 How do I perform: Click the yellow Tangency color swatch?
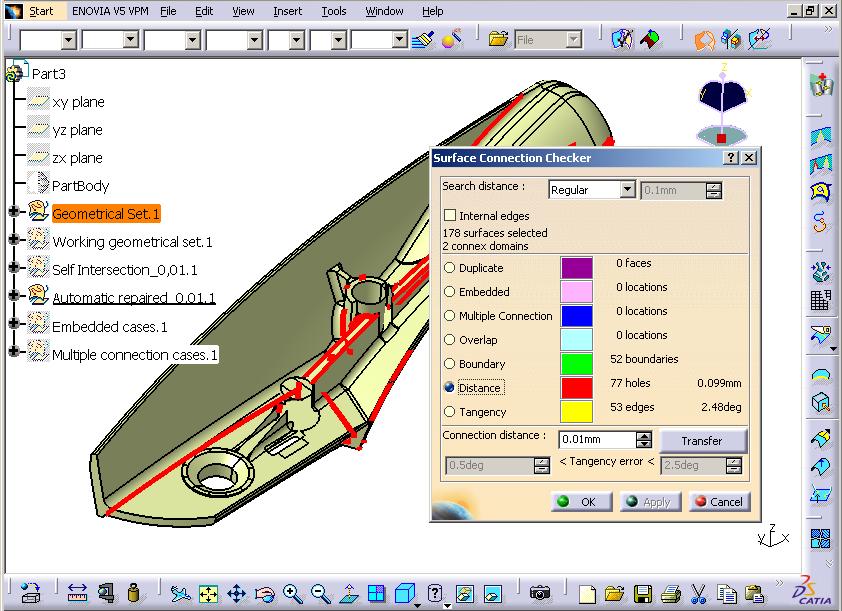(x=577, y=412)
